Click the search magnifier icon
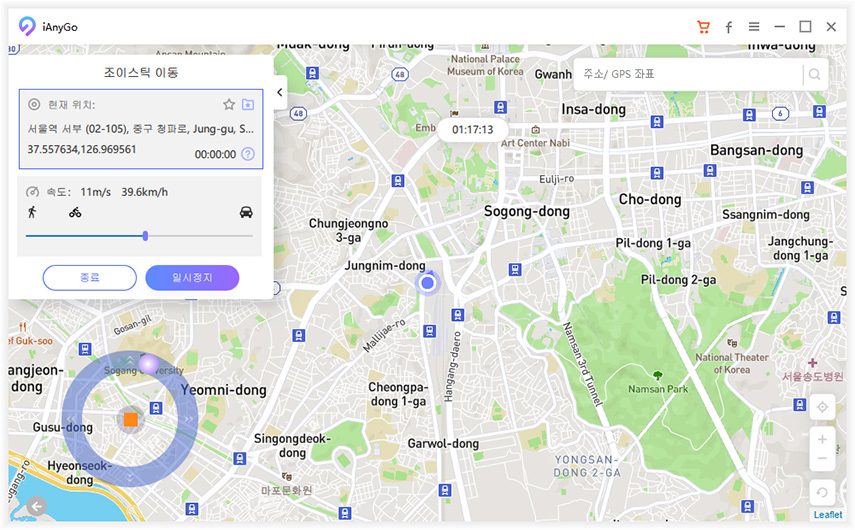The width and height of the screenshot is (855, 530). 816,74
